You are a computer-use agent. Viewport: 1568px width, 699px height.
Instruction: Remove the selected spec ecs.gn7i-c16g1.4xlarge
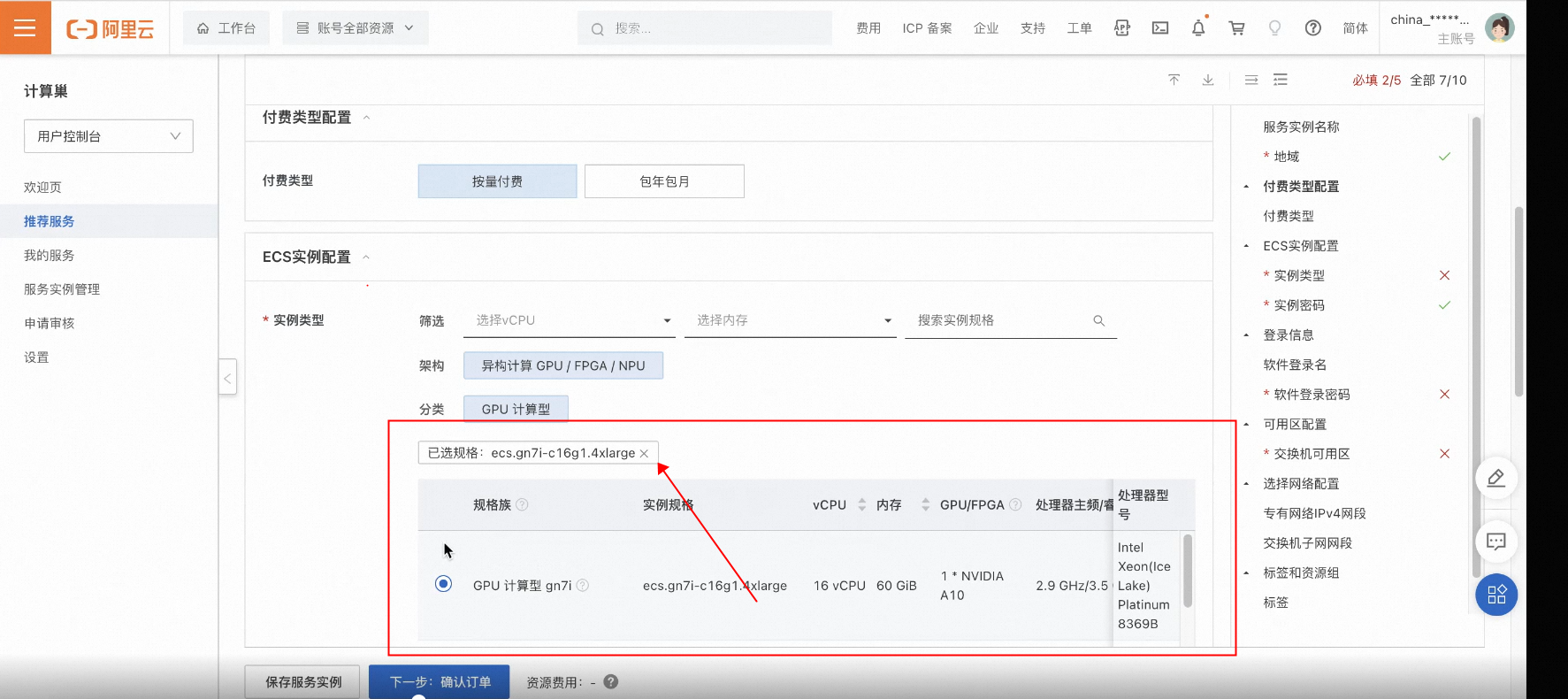[x=644, y=453]
